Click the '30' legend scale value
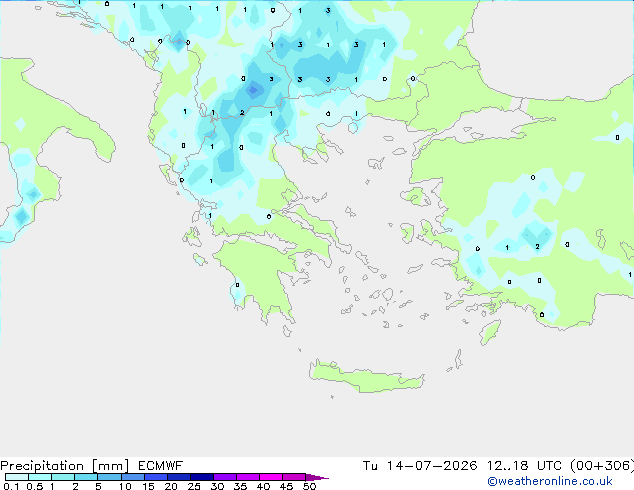634x490 pixels. coord(217,486)
